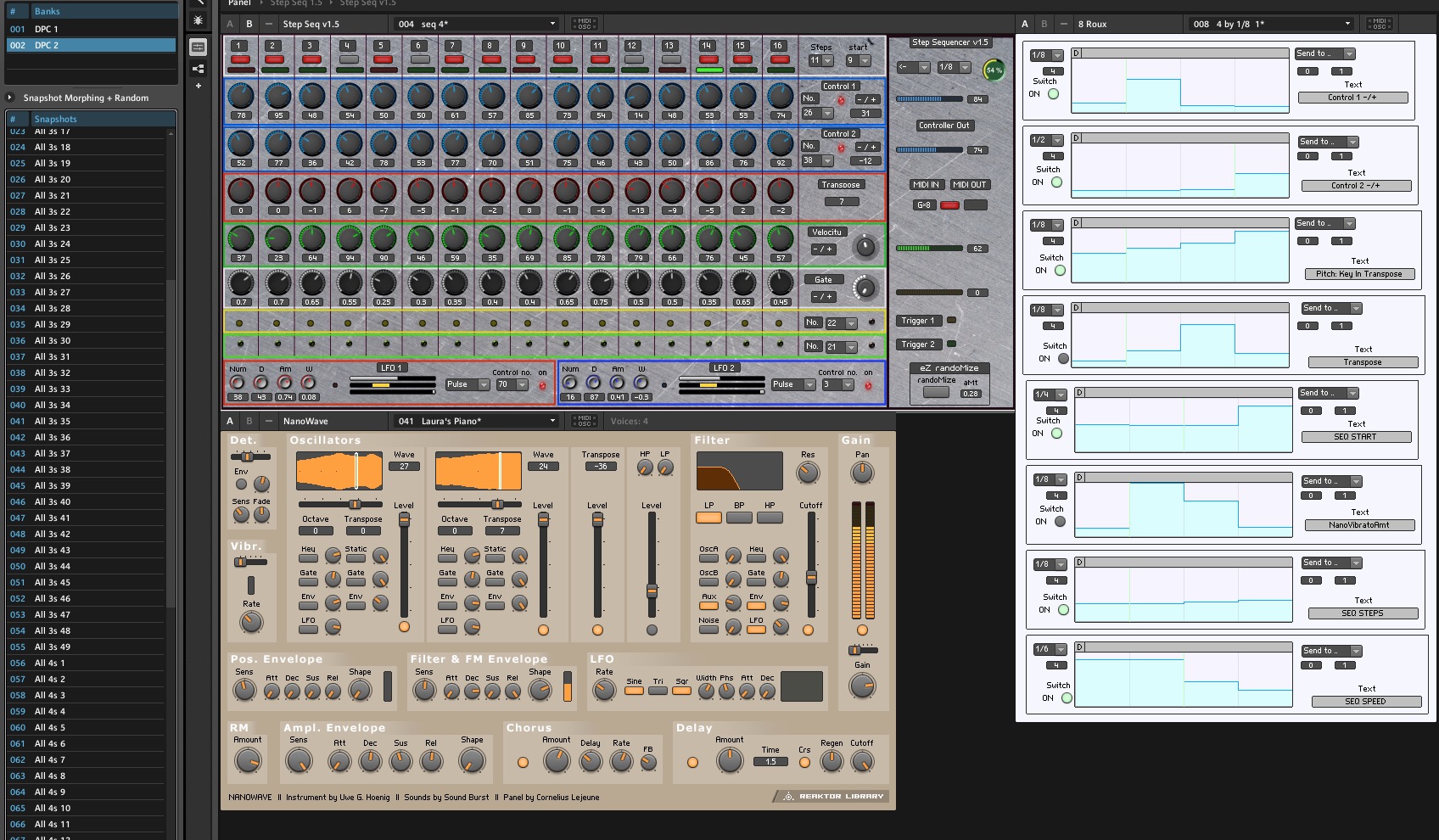Select the LP filter type button

pos(709,518)
